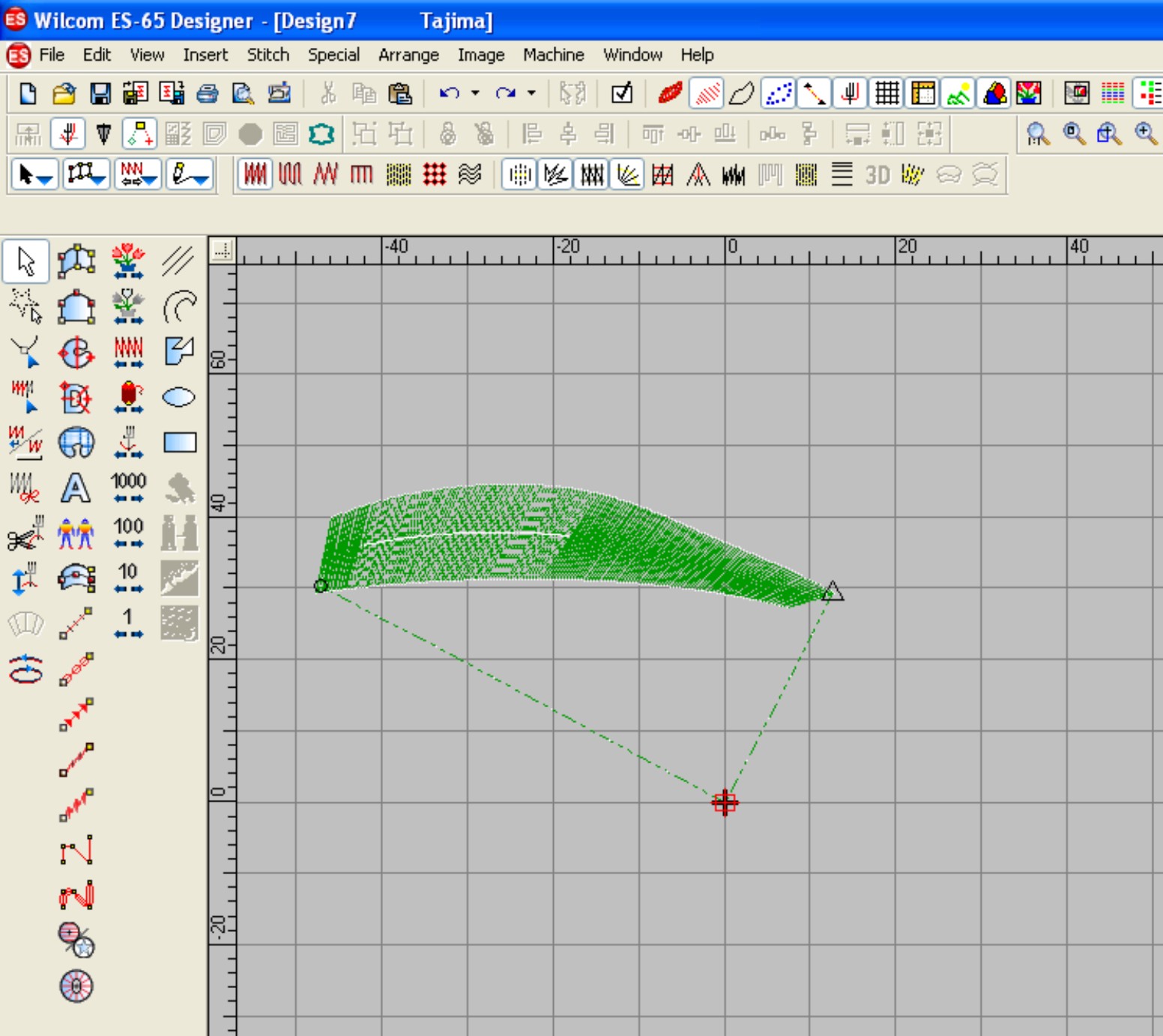The width and height of the screenshot is (1163, 1036).
Task: Open the Undo history dropdown arrow
Action: point(475,94)
